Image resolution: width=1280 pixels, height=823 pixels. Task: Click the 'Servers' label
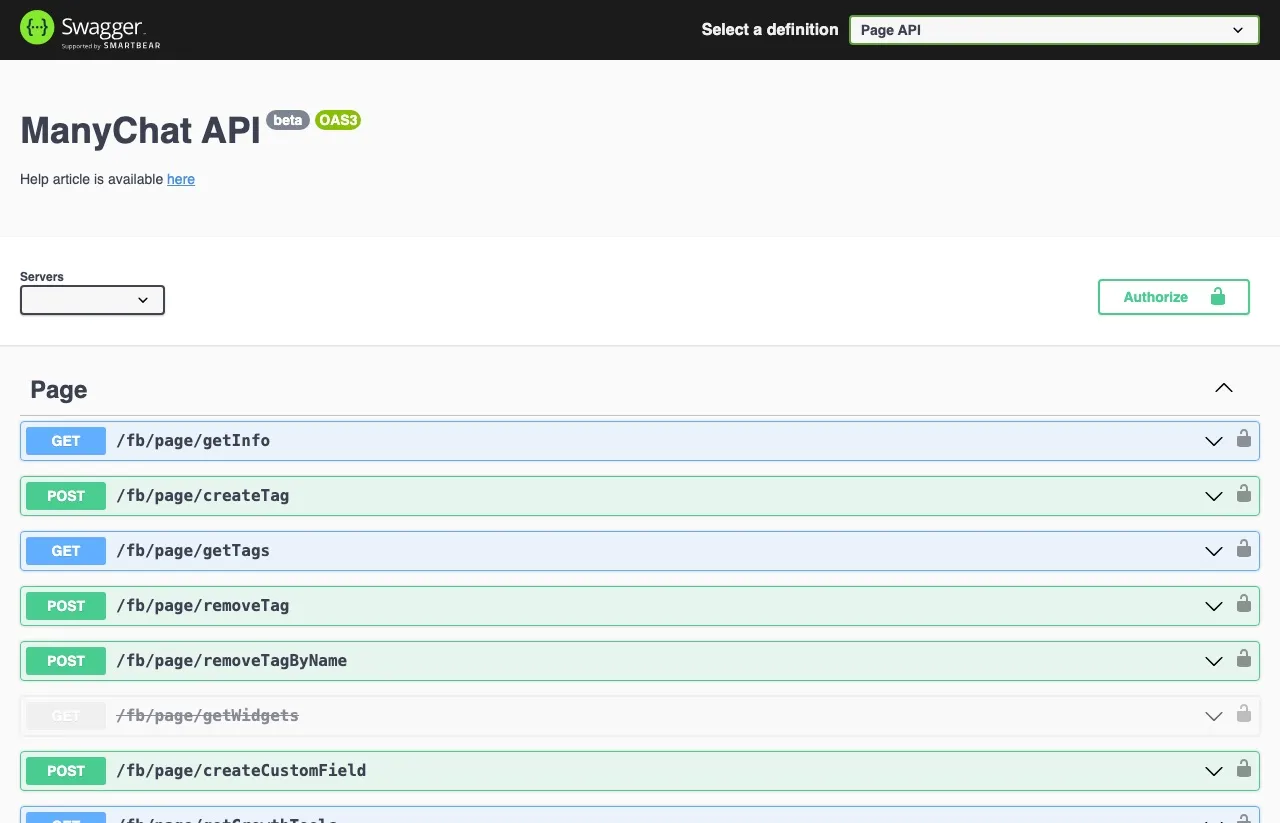pyautogui.click(x=42, y=277)
